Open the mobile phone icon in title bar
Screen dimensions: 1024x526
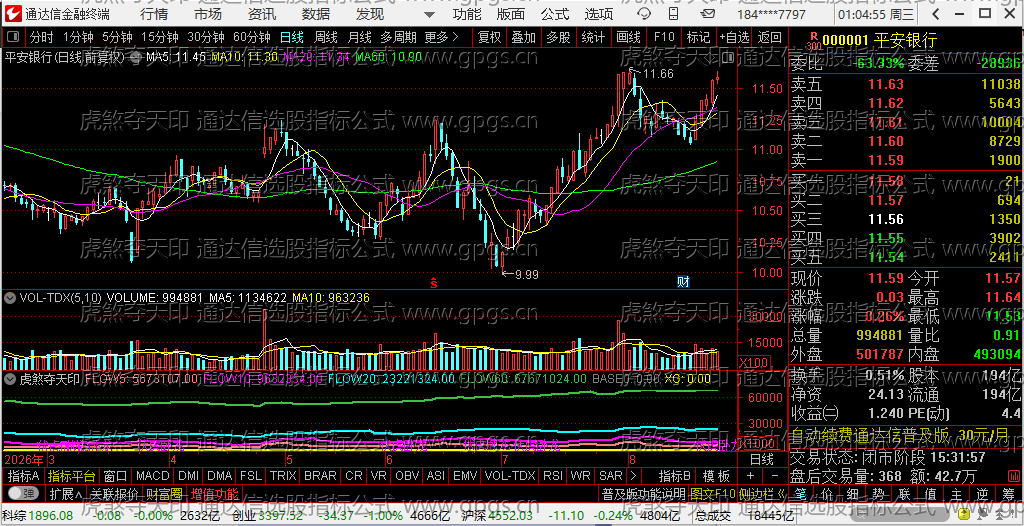click(x=673, y=14)
